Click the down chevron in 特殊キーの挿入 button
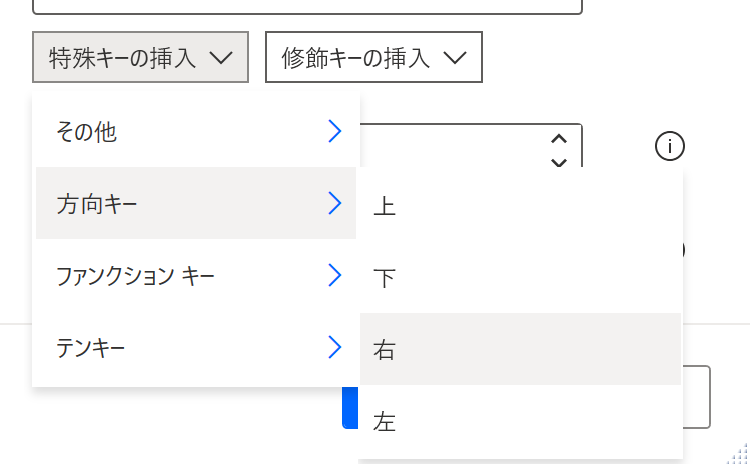 221,58
